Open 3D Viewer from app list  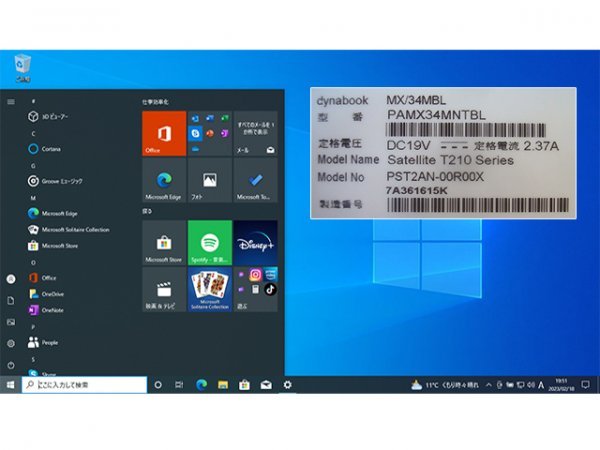click(48, 116)
